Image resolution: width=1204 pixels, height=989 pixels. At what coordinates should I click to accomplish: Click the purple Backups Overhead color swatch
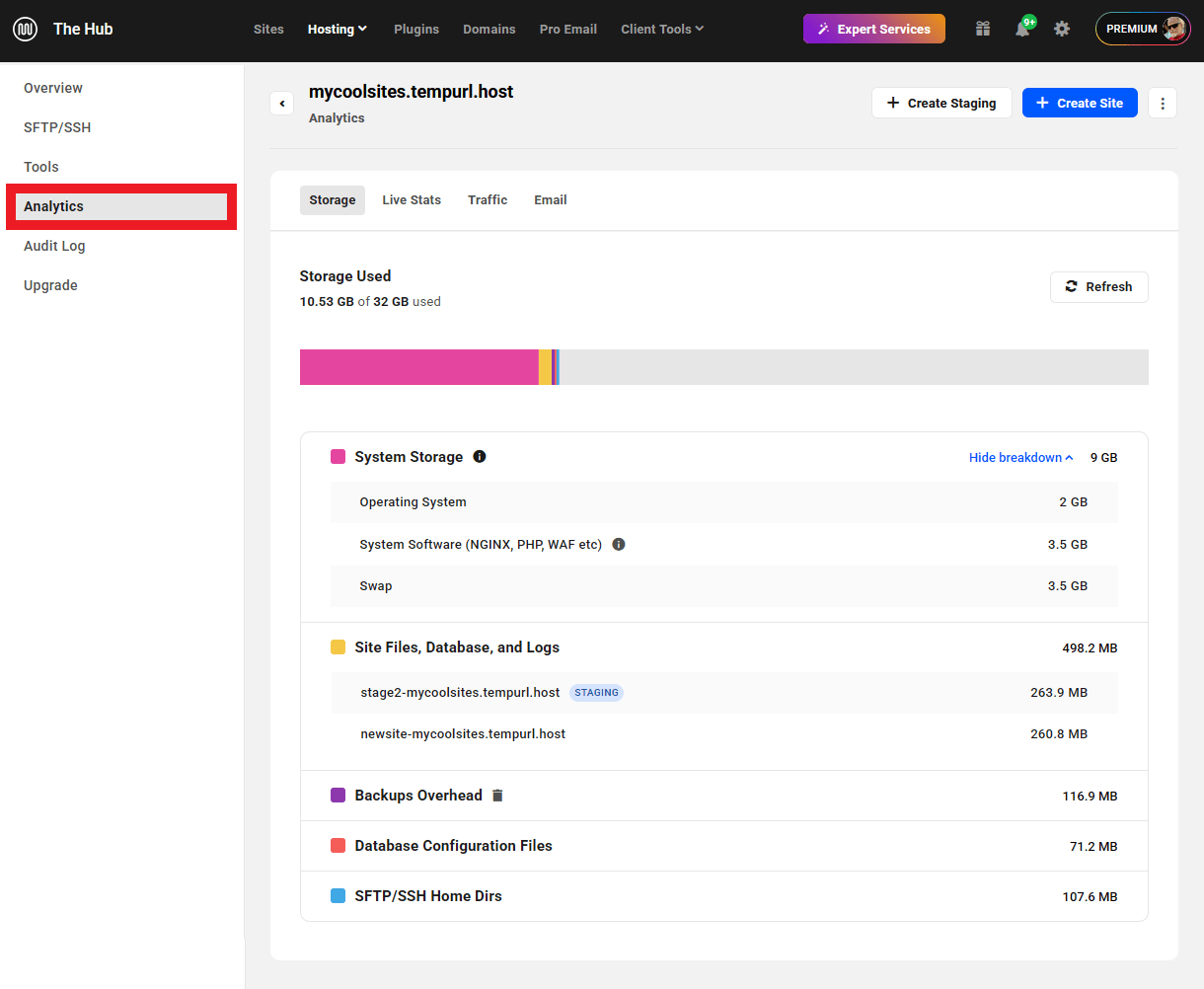pos(338,796)
